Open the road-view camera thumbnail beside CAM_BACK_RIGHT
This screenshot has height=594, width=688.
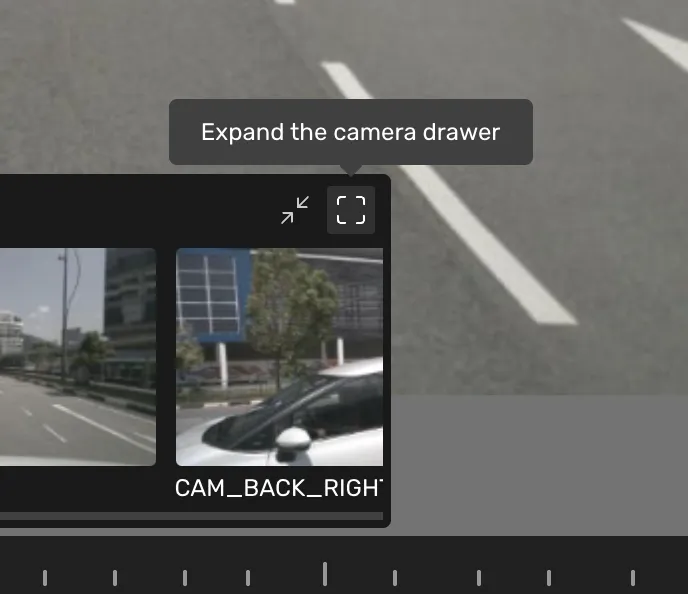click(x=78, y=357)
